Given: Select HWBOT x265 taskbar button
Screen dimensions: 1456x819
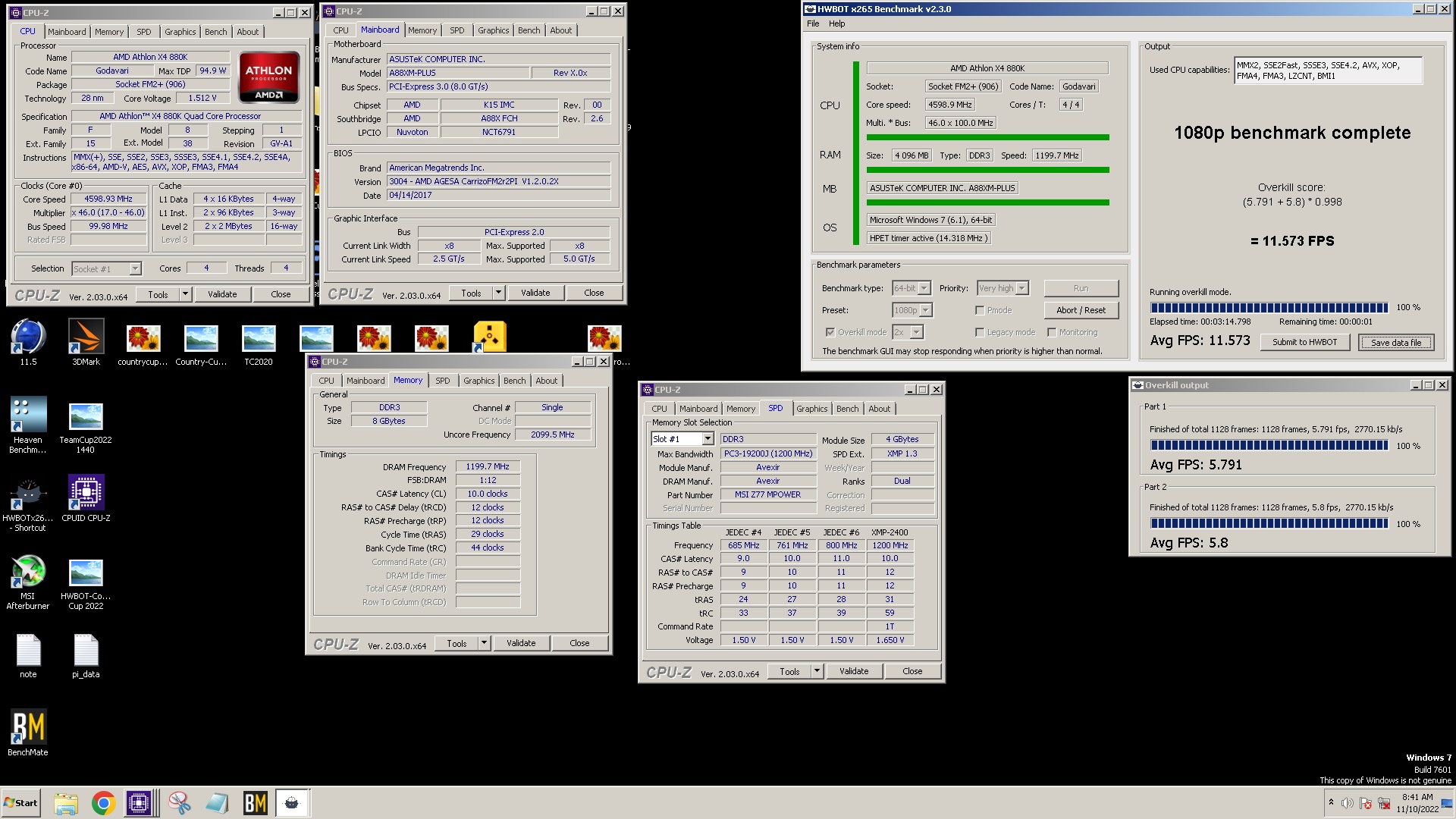Looking at the screenshot, I should (292, 803).
